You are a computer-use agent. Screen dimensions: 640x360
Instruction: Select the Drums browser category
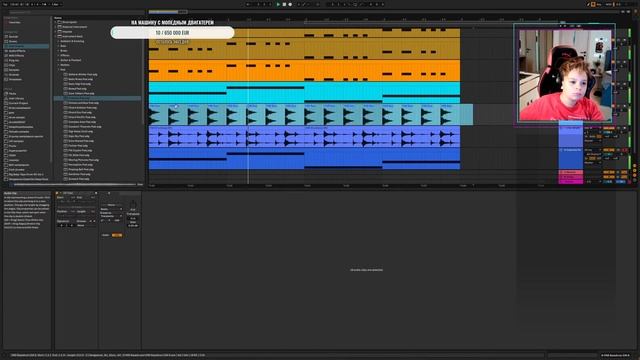(x=13, y=41)
